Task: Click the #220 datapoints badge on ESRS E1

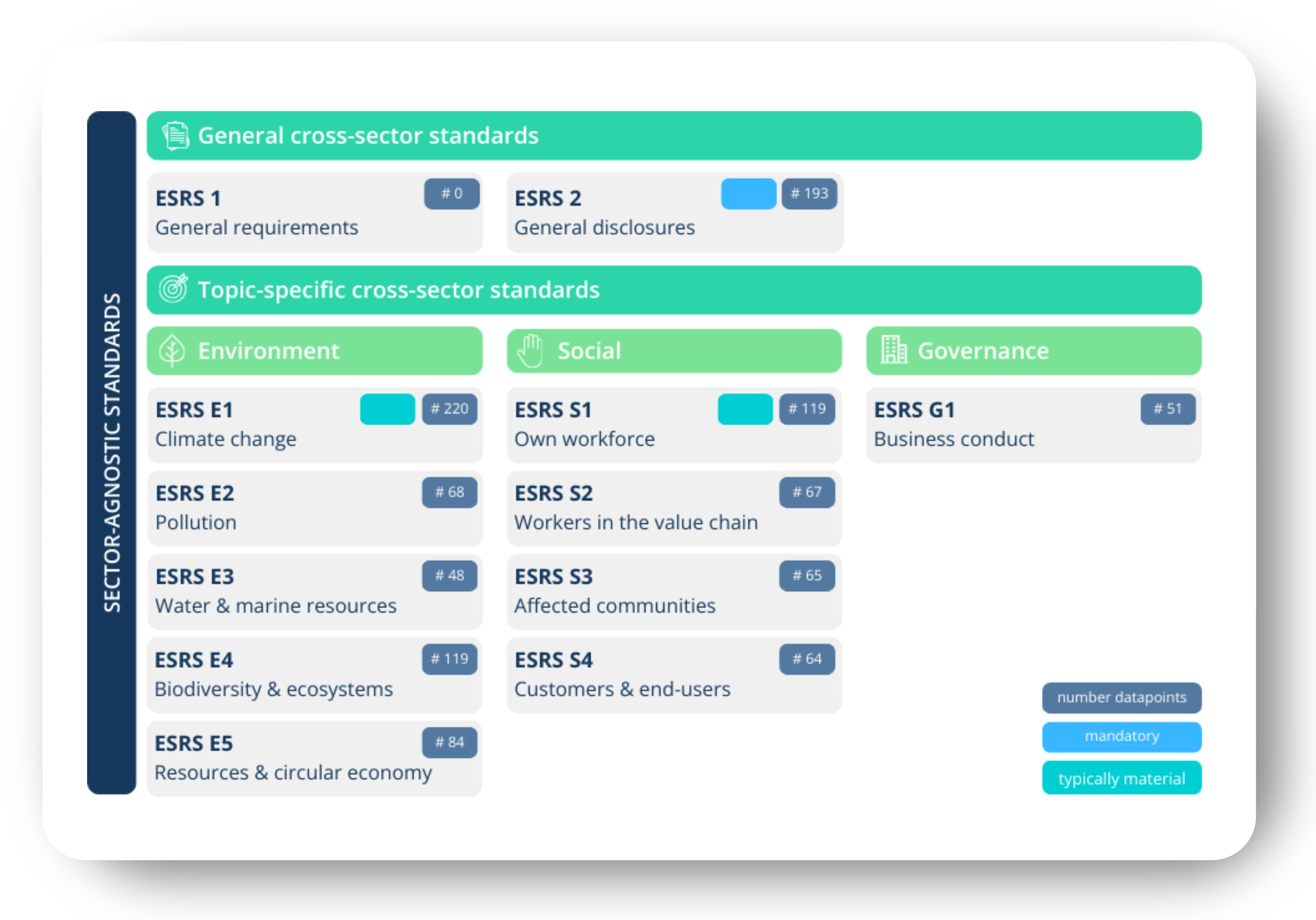Action: (x=449, y=409)
